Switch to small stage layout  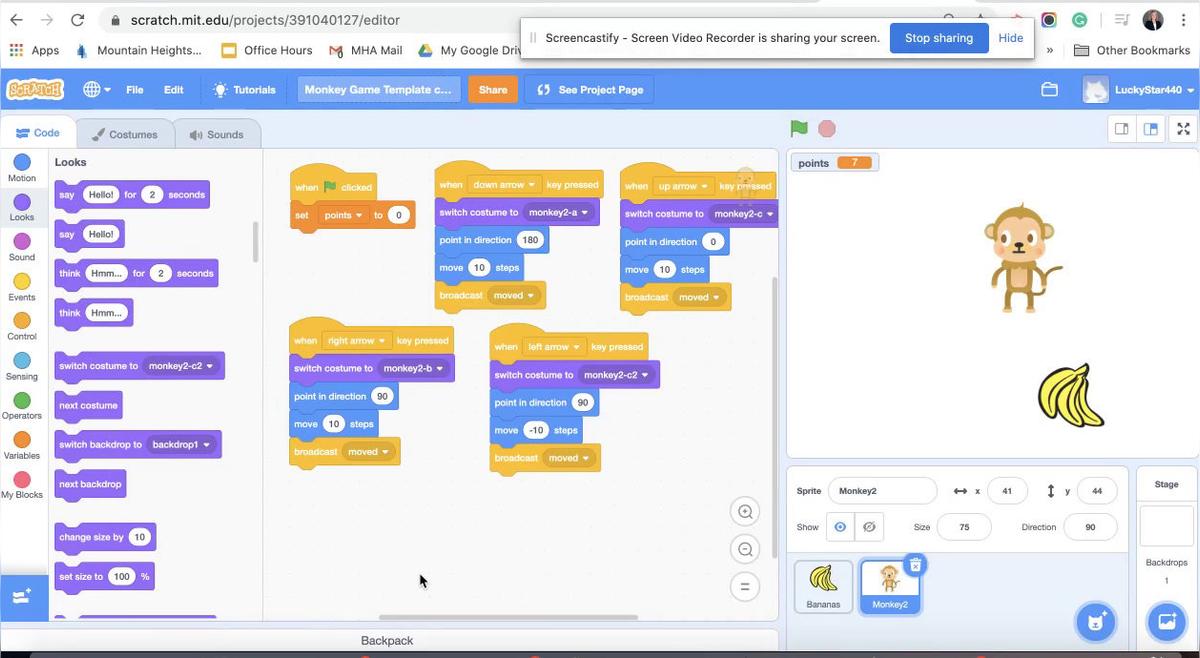pos(1121,128)
